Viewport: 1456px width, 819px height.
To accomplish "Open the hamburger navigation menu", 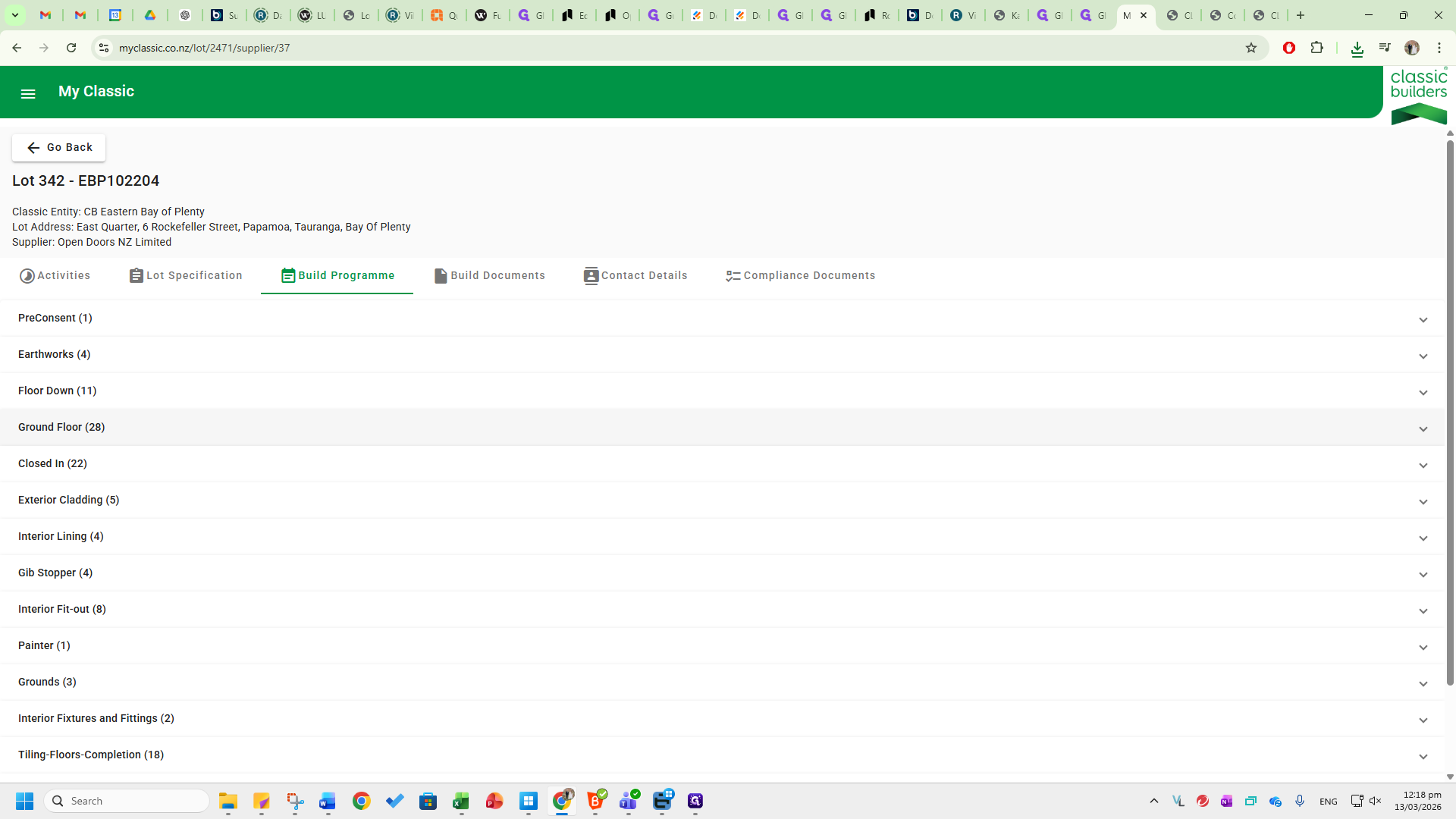I will 28,94.
